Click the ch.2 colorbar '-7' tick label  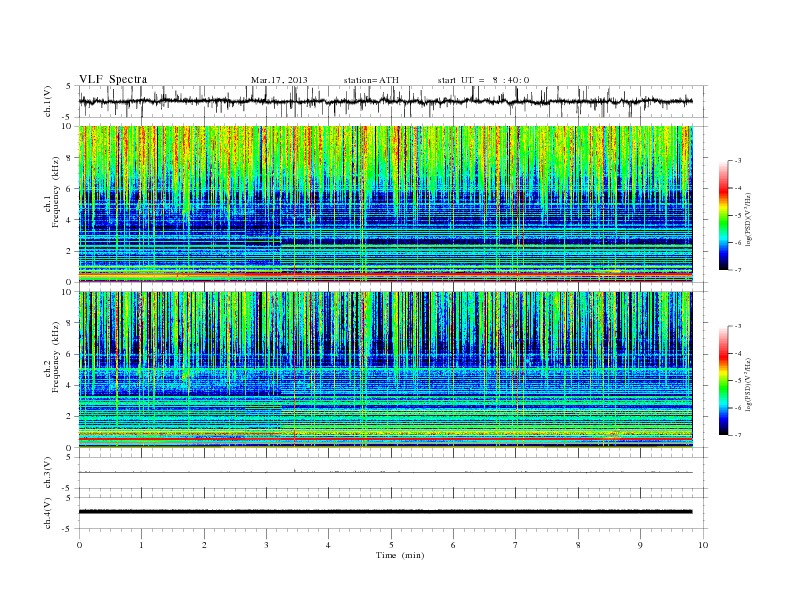737,435
